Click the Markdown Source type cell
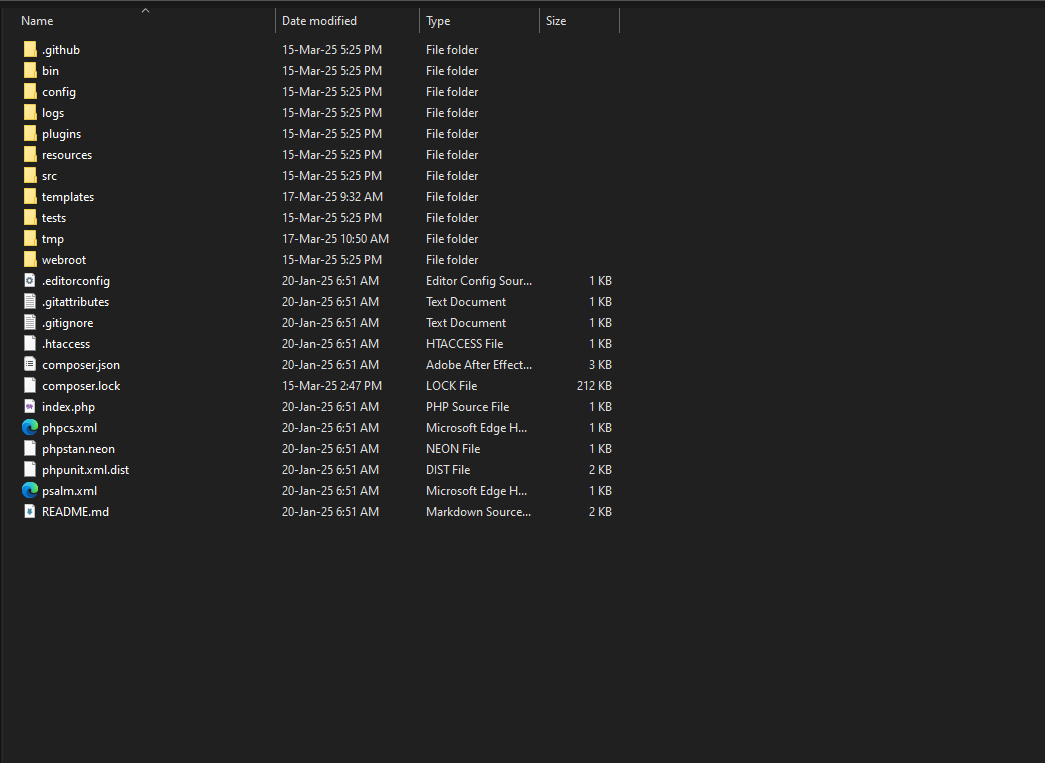Screen dimensions: 1045x763 coord(479,511)
